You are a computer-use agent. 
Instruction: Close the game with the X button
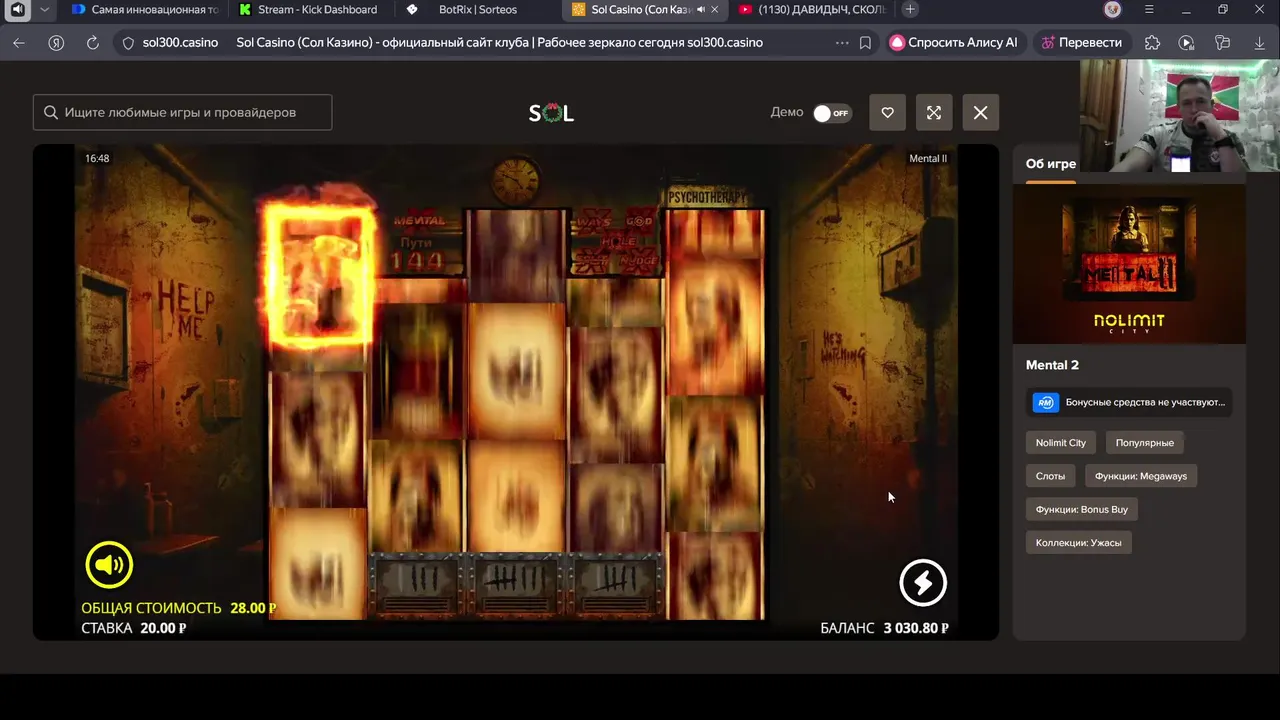tap(981, 113)
